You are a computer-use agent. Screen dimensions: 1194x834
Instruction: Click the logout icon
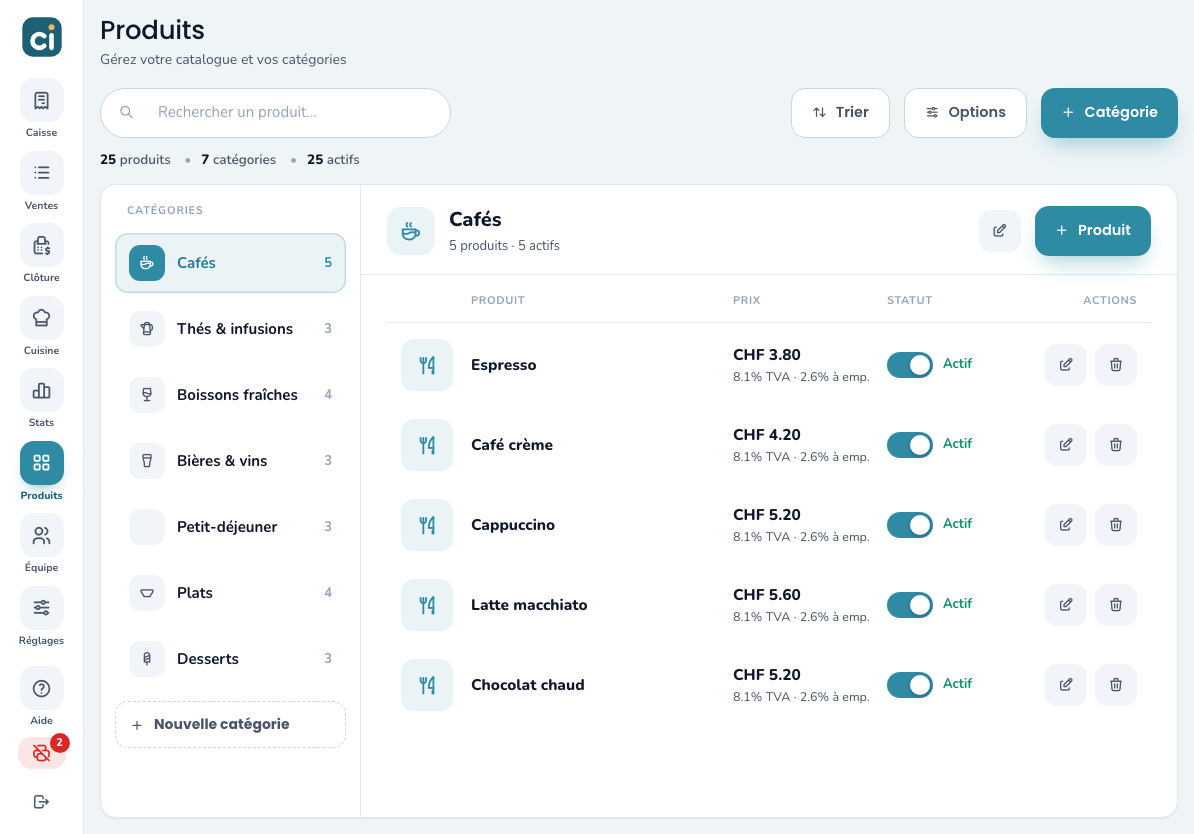pos(42,801)
